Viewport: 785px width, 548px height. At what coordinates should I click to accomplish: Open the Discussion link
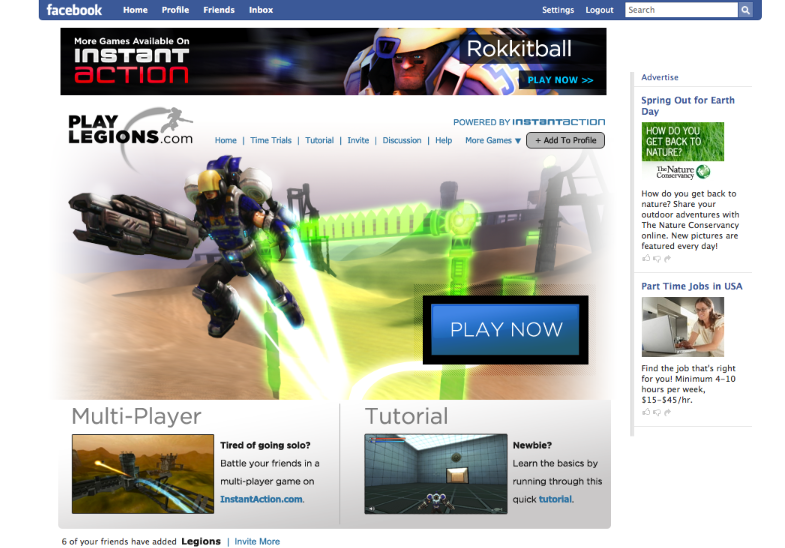402,141
